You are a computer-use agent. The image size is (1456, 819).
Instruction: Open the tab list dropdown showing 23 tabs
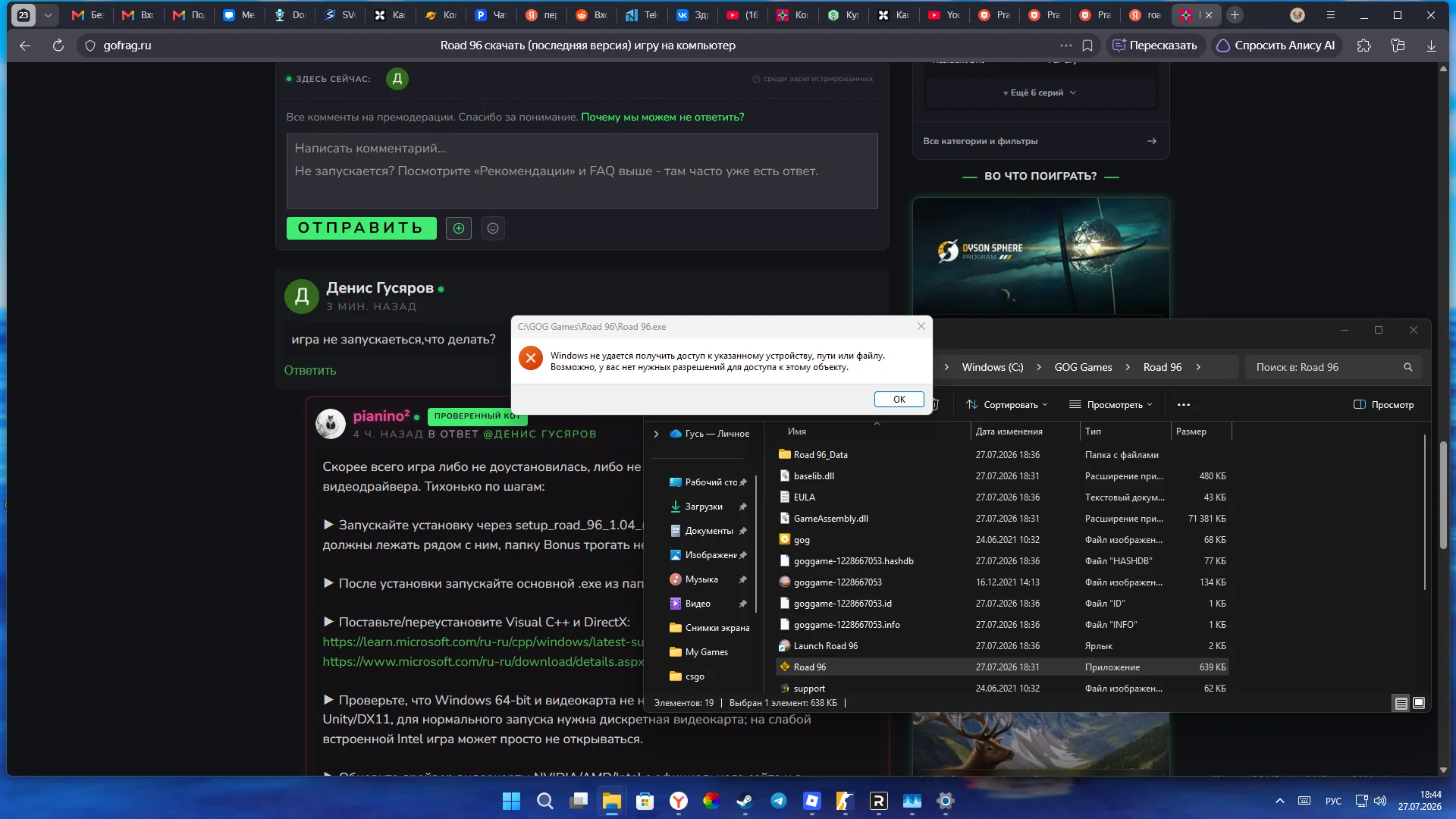(48, 15)
